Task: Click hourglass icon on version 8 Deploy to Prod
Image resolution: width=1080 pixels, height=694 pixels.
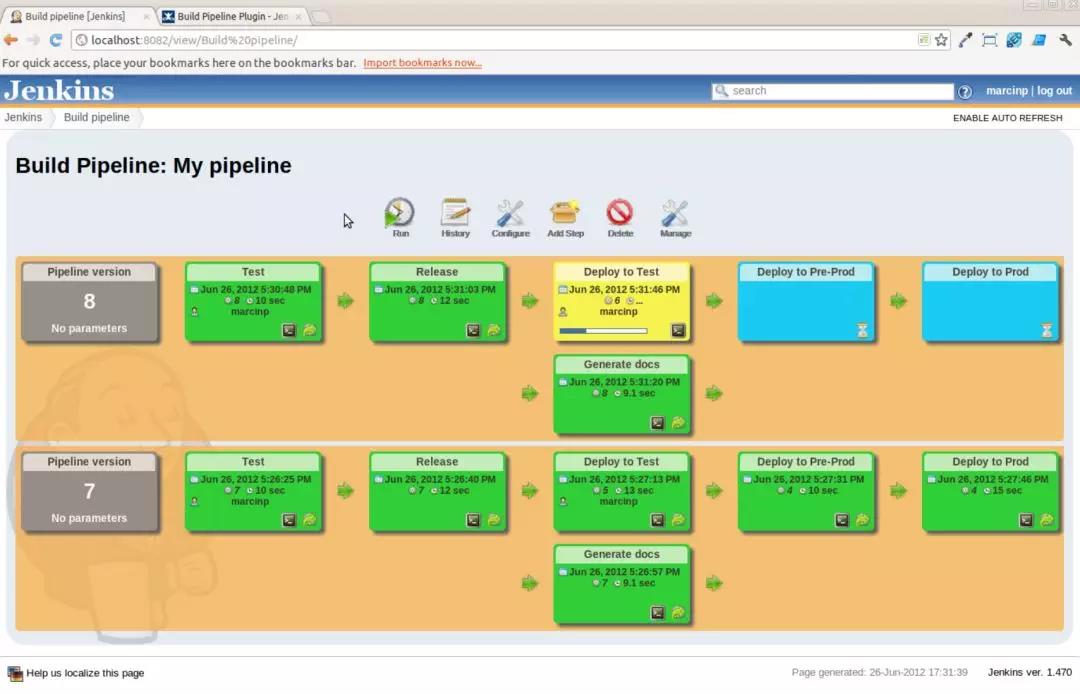Action: pyautogui.click(x=1047, y=330)
